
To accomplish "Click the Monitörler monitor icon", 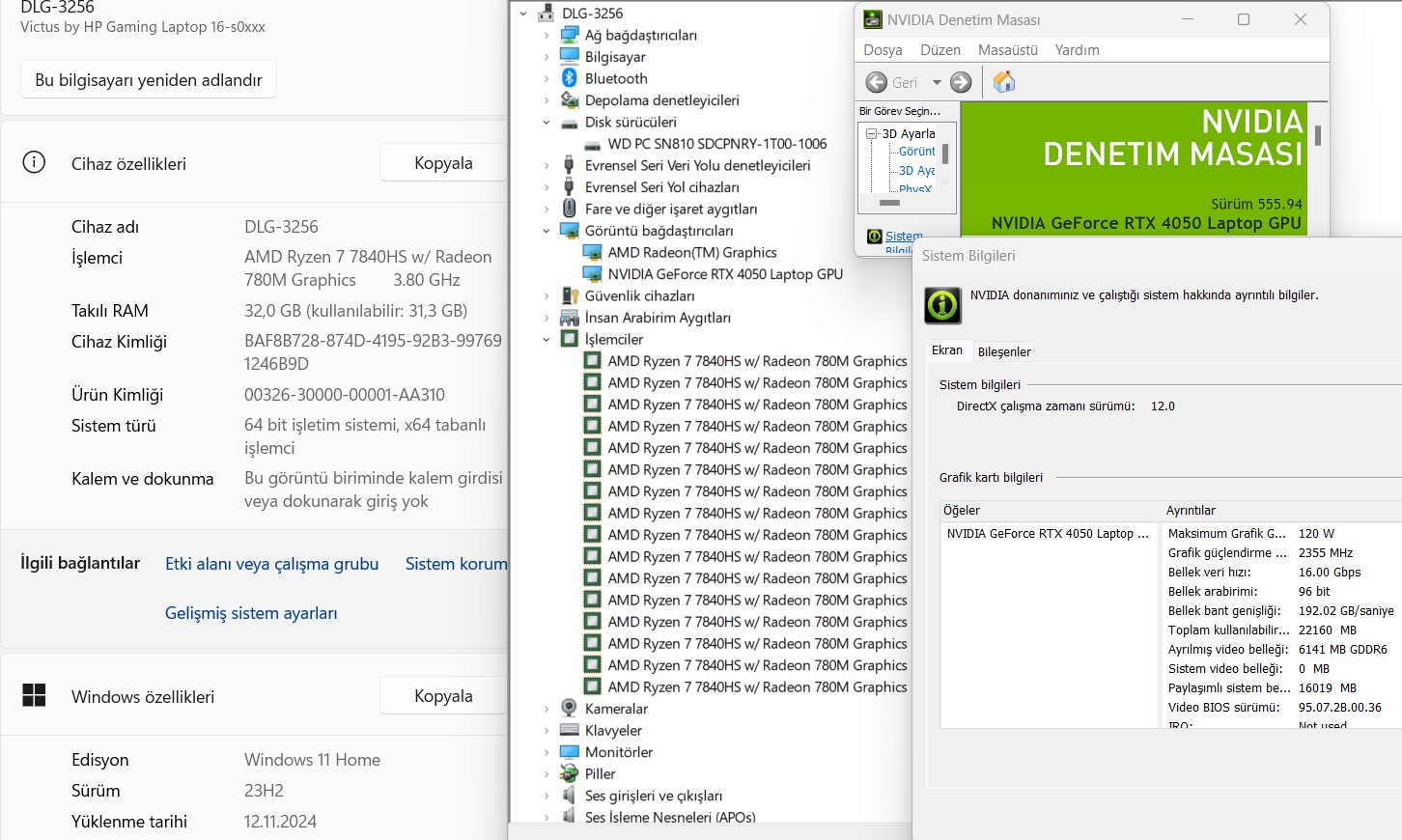I will (x=570, y=752).
